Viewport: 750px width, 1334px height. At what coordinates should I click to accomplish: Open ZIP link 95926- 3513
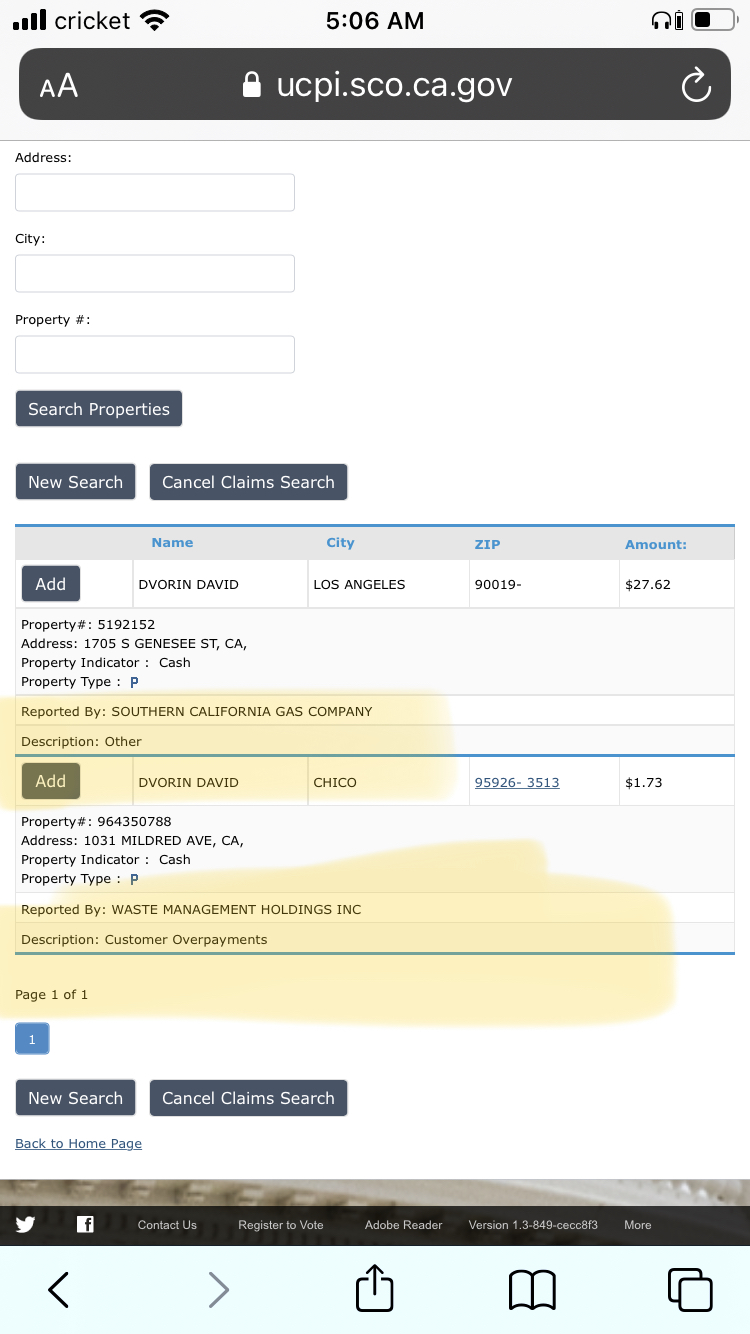click(517, 782)
